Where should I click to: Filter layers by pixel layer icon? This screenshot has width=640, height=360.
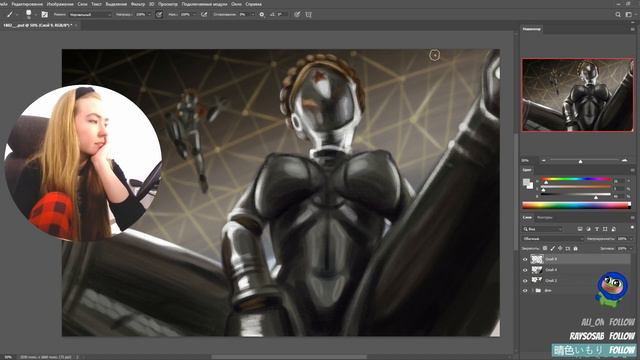[580, 229]
